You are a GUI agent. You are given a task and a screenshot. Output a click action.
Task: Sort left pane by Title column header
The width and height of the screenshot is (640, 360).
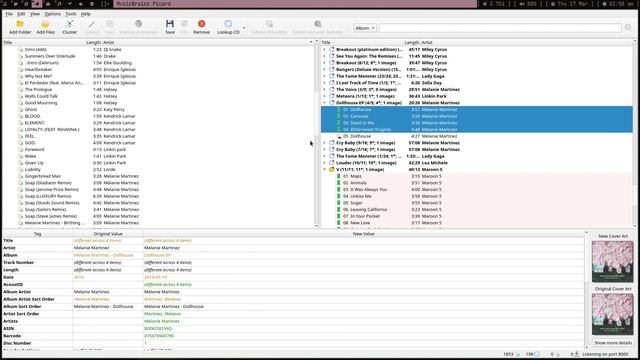pos(44,42)
